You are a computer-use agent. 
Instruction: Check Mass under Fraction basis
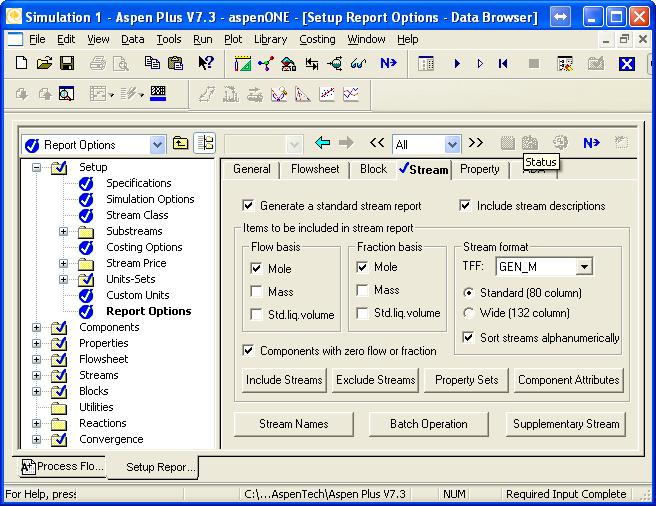tap(362, 290)
